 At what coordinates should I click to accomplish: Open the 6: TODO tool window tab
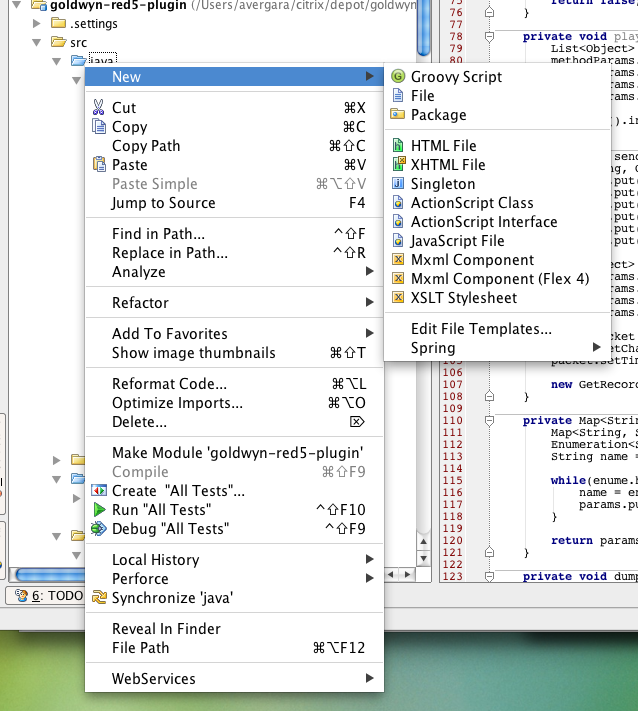pyautogui.click(x=48, y=595)
